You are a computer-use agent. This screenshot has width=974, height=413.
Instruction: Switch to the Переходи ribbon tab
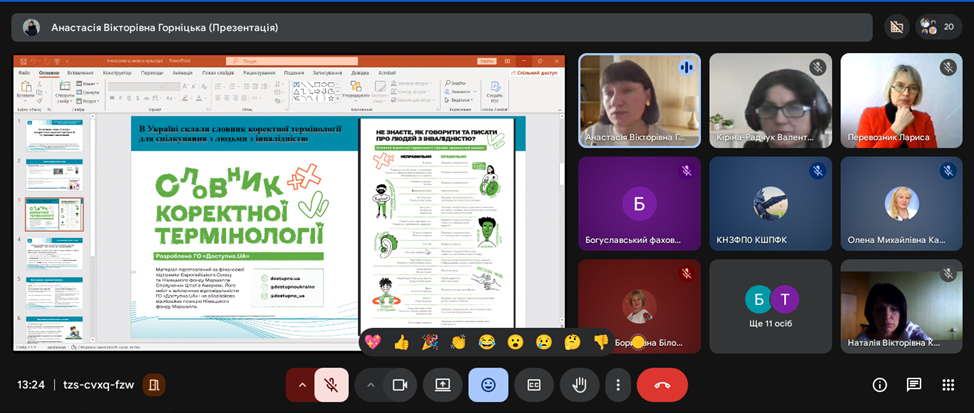click(x=152, y=73)
